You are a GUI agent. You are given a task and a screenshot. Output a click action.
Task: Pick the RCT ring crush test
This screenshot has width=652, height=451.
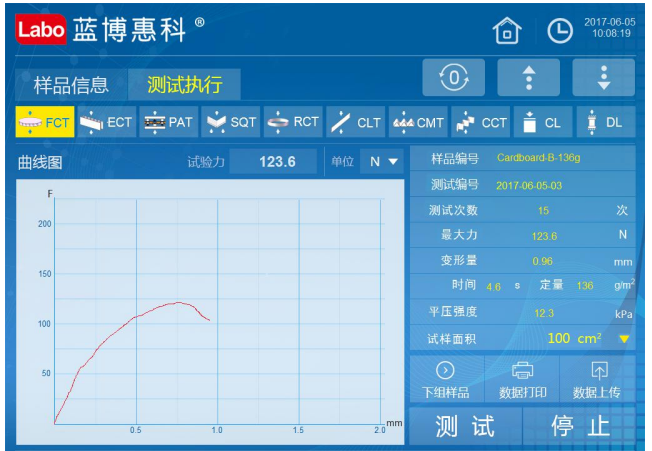coord(293,122)
